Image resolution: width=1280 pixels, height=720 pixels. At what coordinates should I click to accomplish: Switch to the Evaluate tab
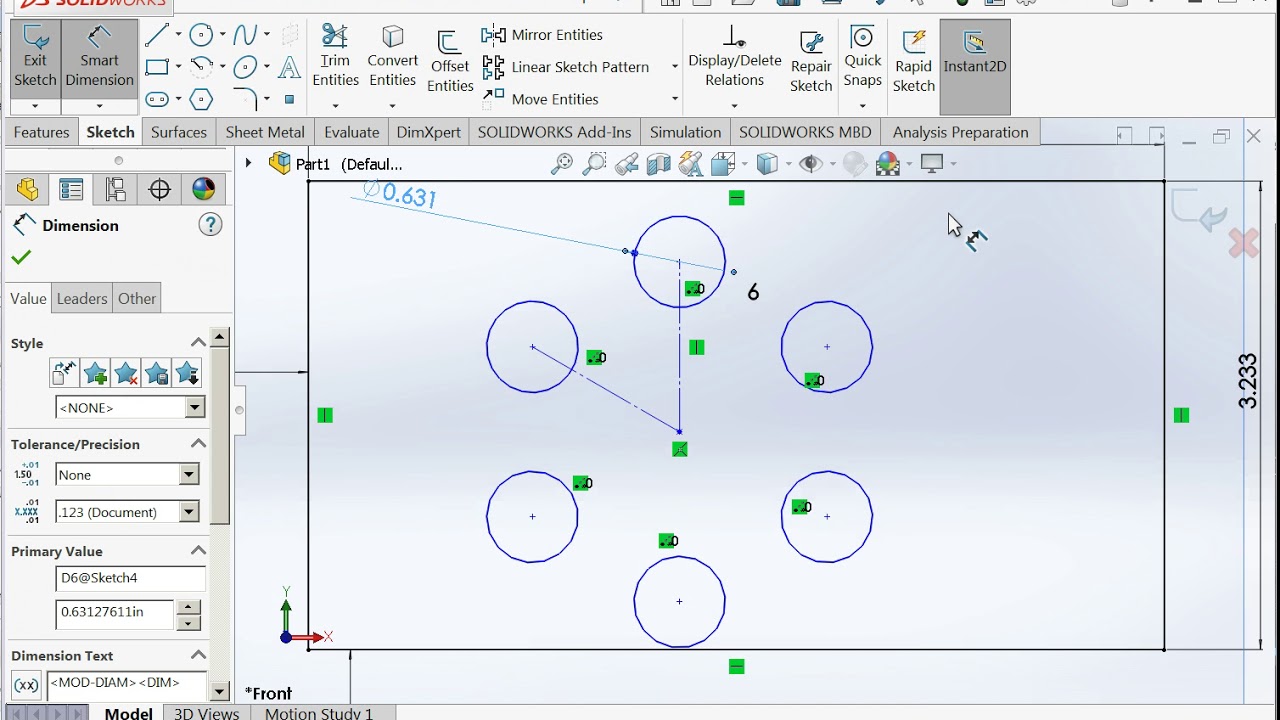pos(352,132)
